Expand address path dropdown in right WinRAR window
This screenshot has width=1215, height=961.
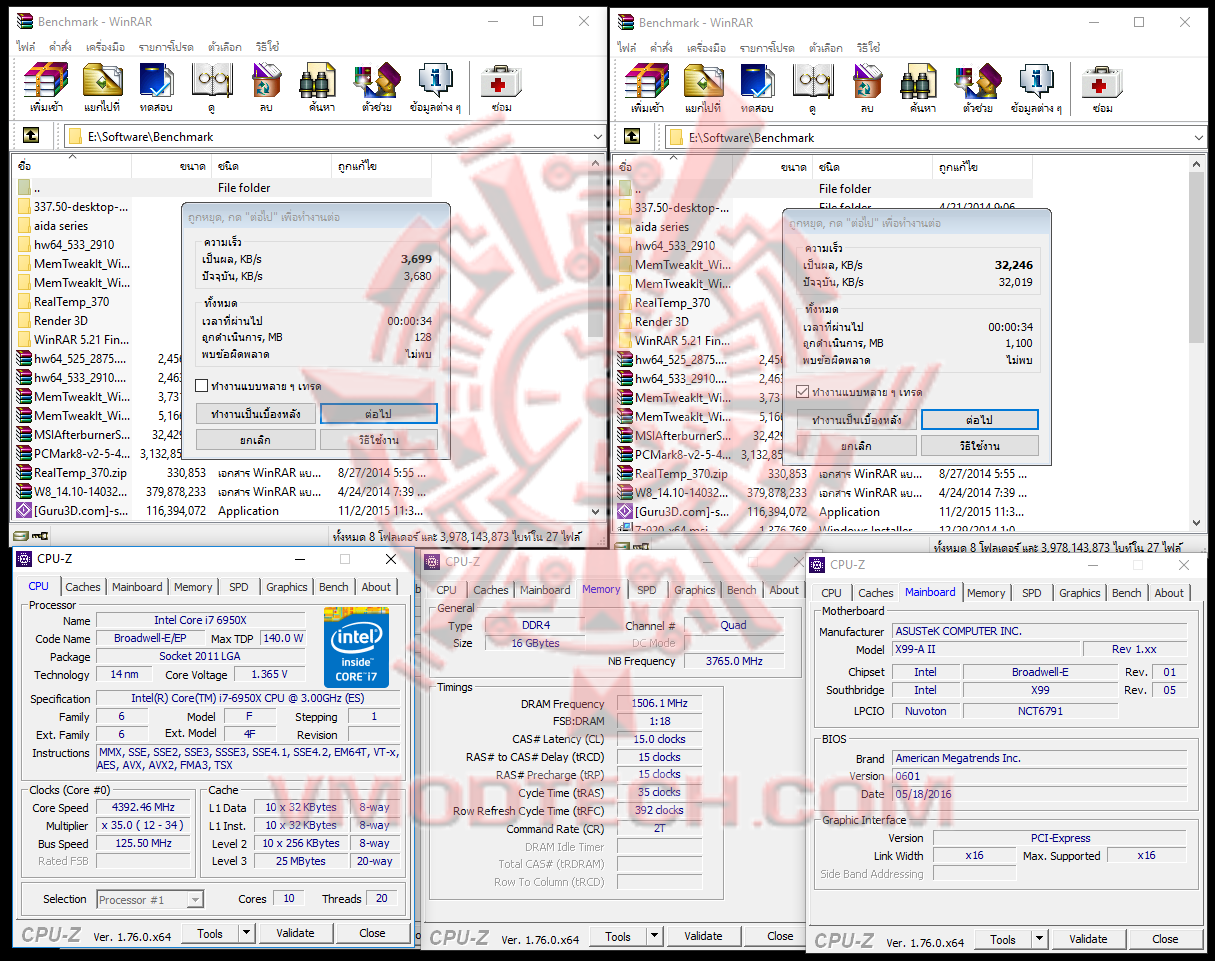pos(1198,137)
